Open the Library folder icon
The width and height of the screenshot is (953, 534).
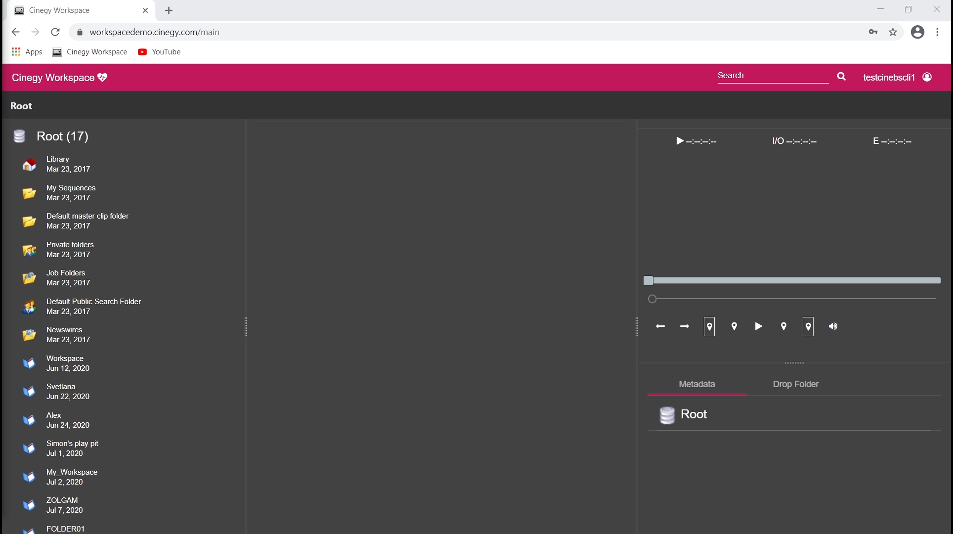(x=29, y=165)
